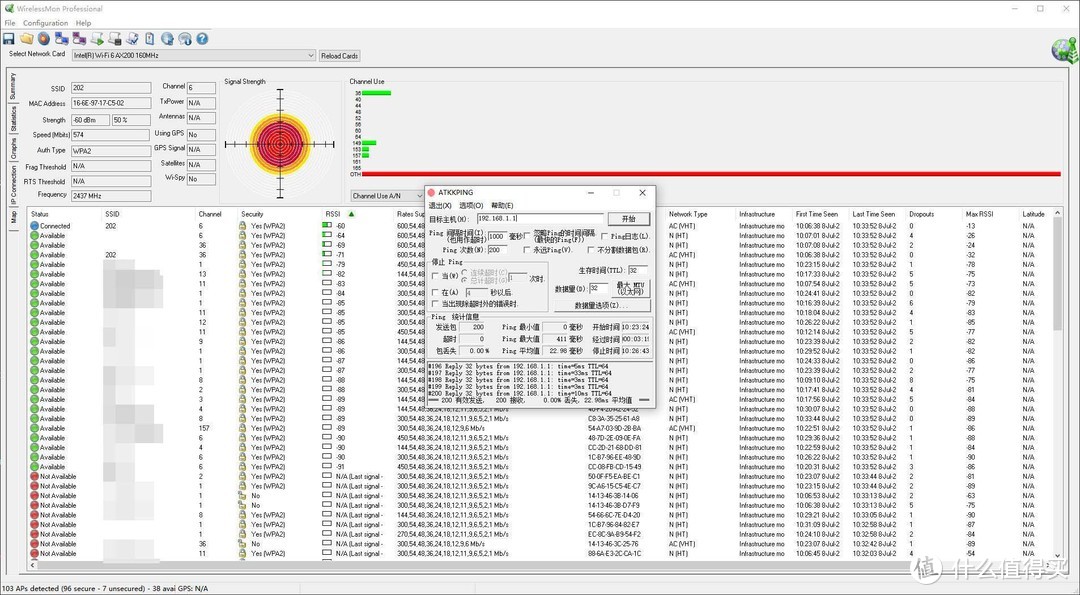Image resolution: width=1080 pixels, height=595 pixels.
Task: Open the ATKKPING 退出(X) menu
Action: click(440, 206)
